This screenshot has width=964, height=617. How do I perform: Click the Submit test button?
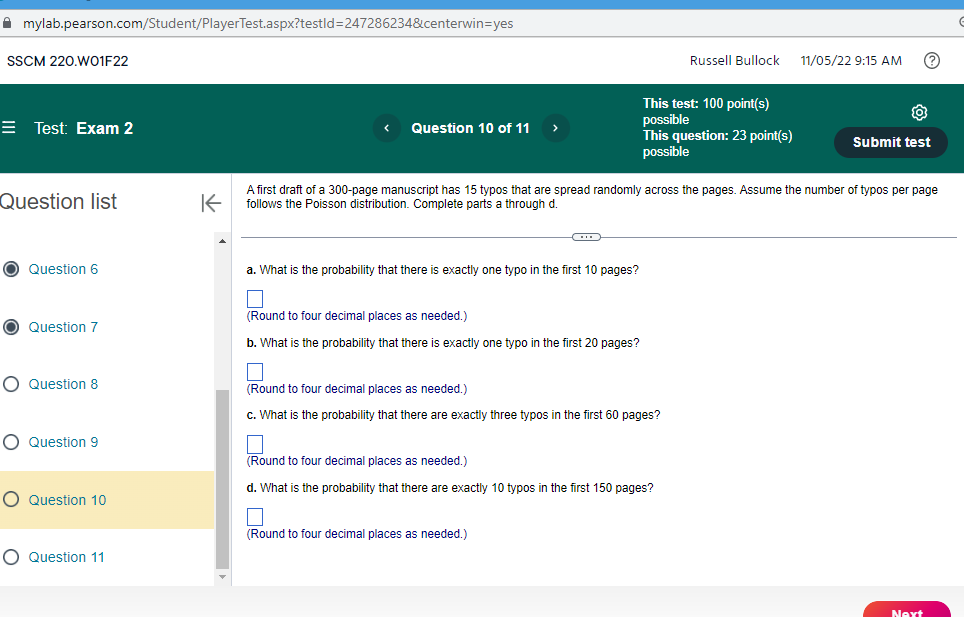point(891,142)
